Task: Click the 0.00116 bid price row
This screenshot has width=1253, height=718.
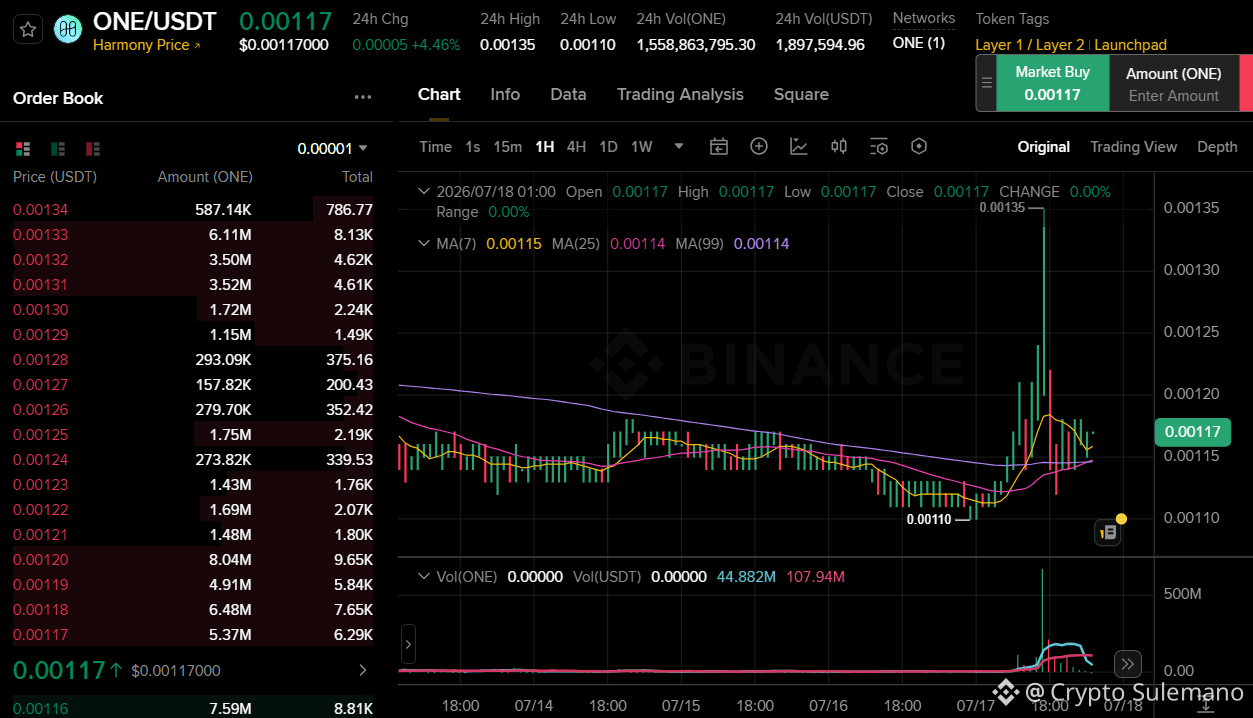Action: pyautogui.click(x=193, y=709)
